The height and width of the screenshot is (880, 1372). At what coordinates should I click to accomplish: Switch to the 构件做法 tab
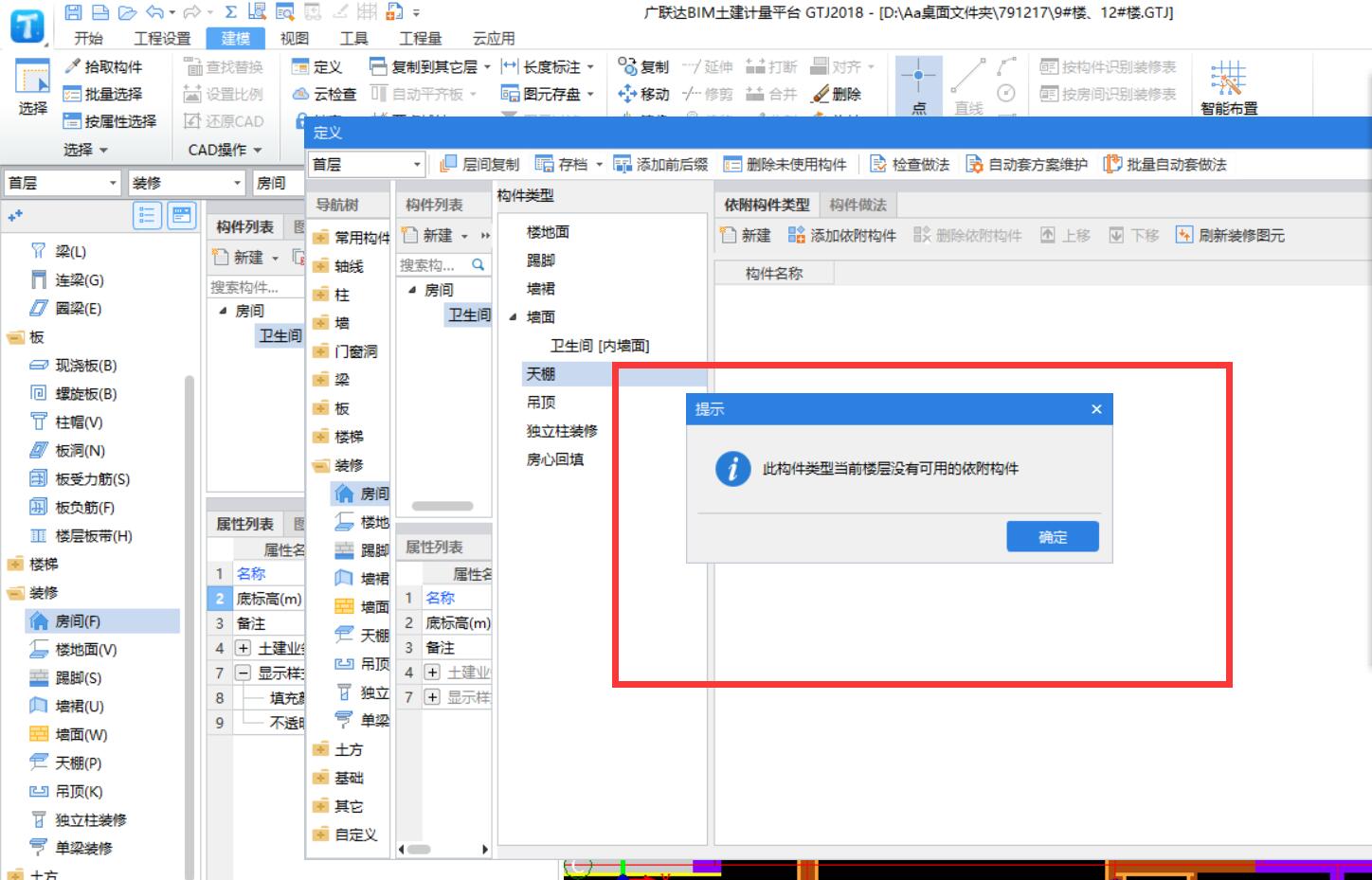[857, 205]
